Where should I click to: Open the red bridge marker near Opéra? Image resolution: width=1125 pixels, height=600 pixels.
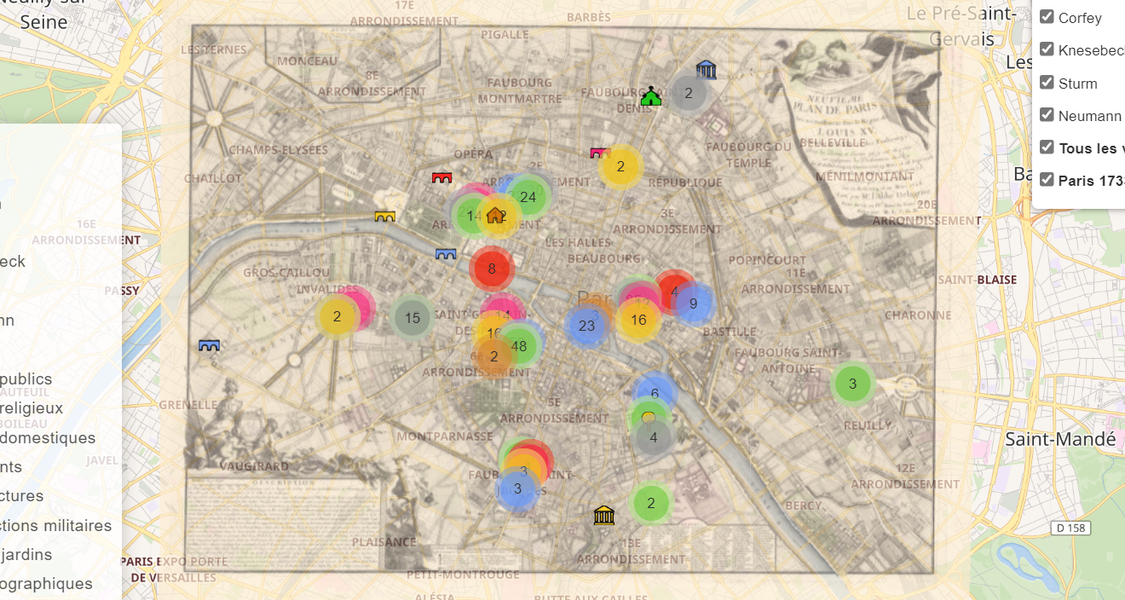(442, 177)
